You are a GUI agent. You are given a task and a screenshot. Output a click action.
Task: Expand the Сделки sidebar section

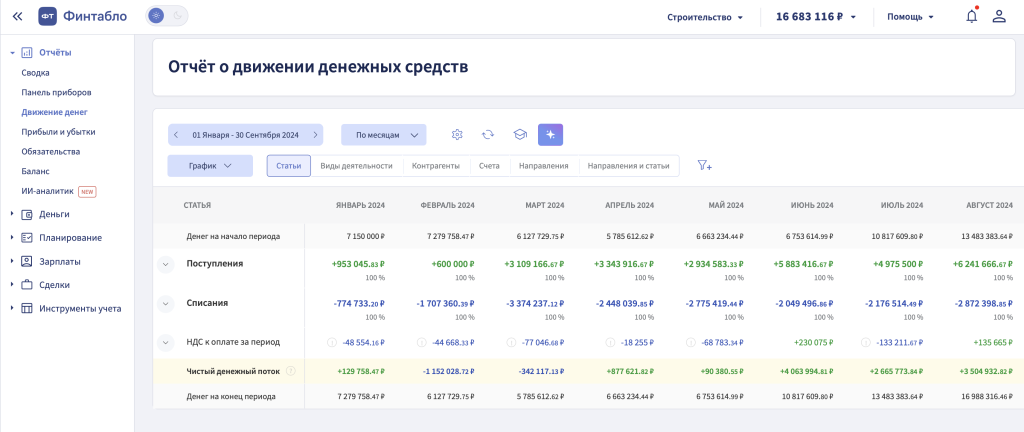coord(12,285)
